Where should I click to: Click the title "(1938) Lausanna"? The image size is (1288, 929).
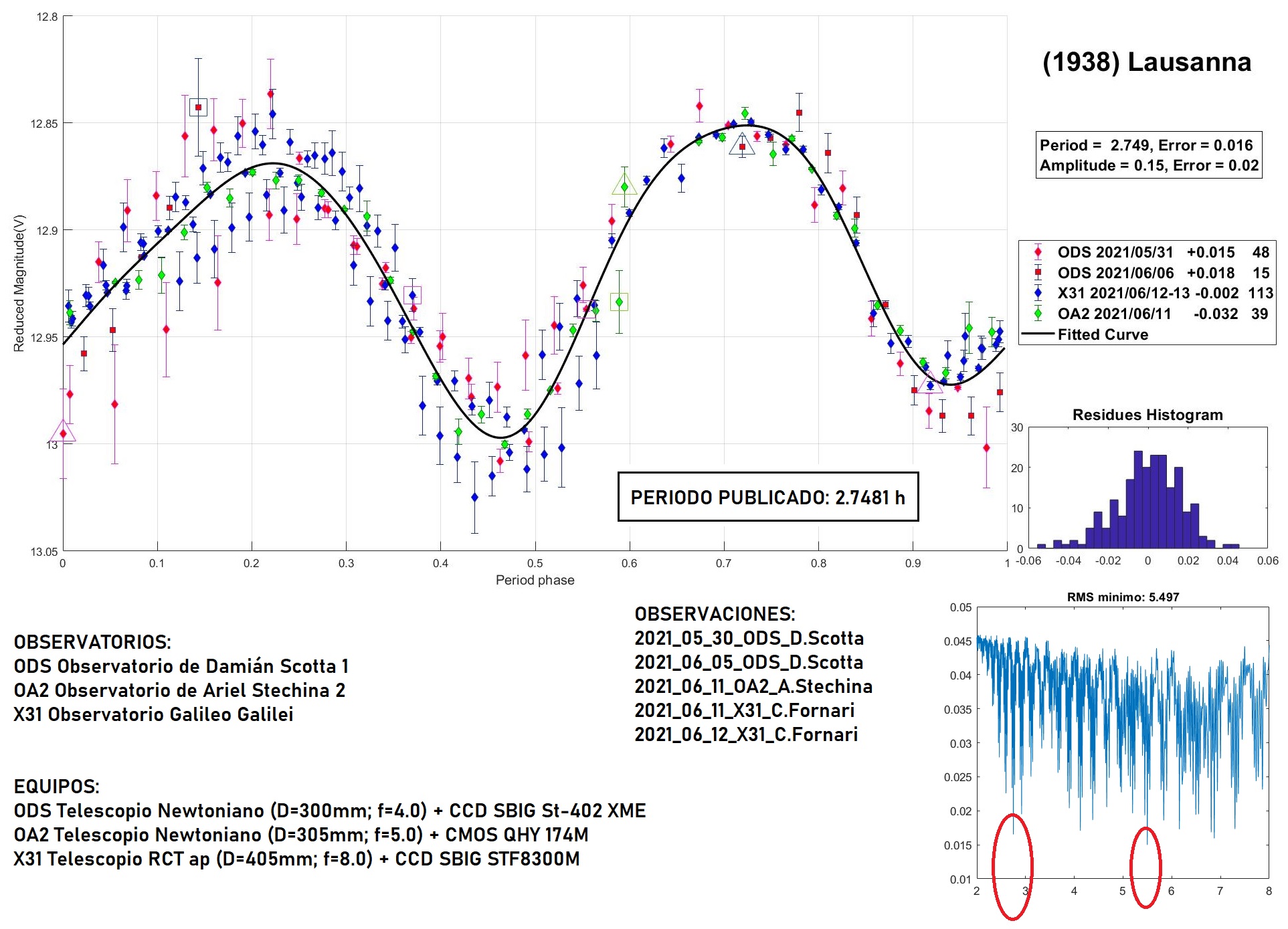point(1146,62)
